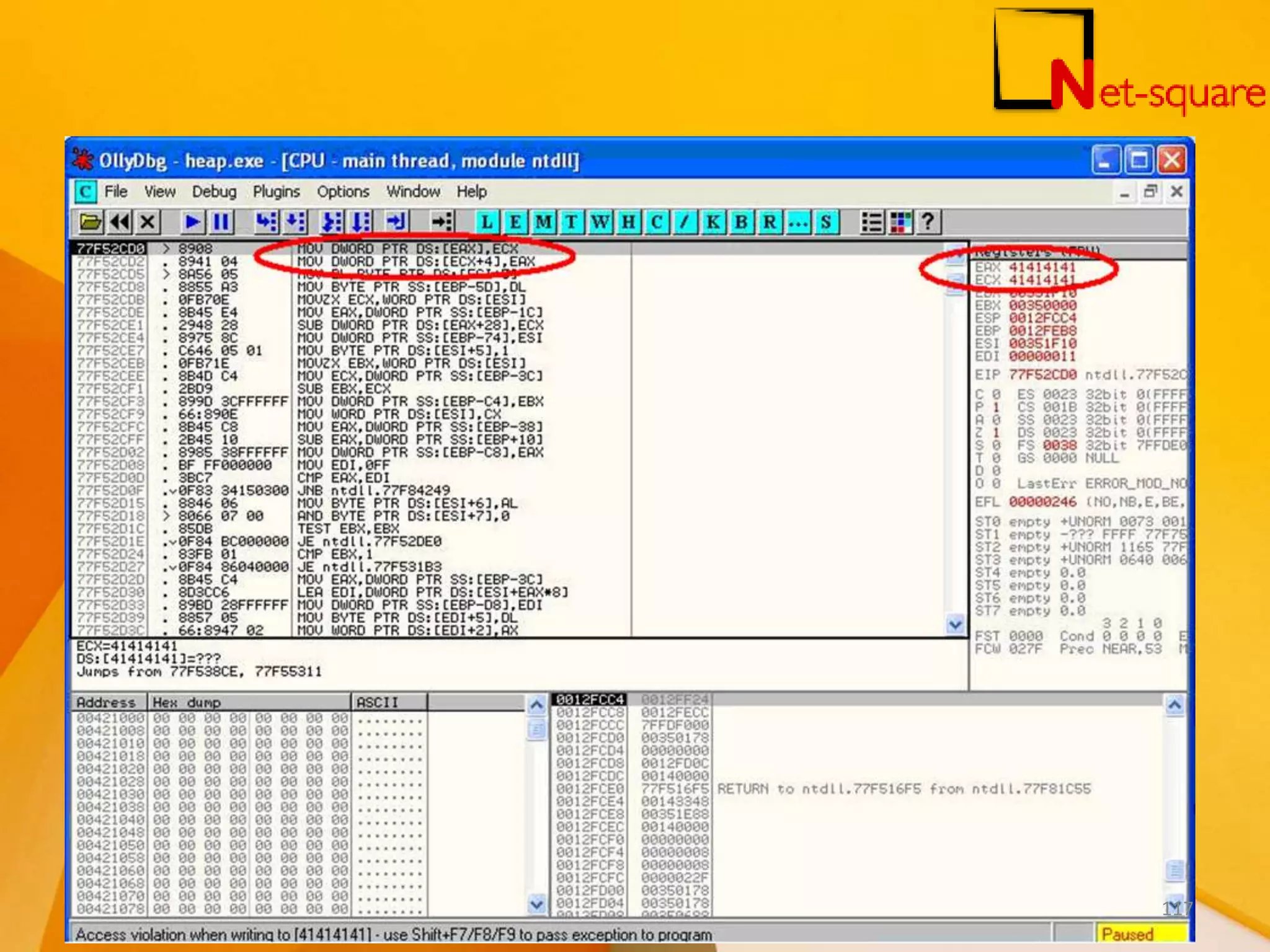Click the Step into toolbar icon
This screenshot has height=952, width=1270.
click(x=267, y=222)
